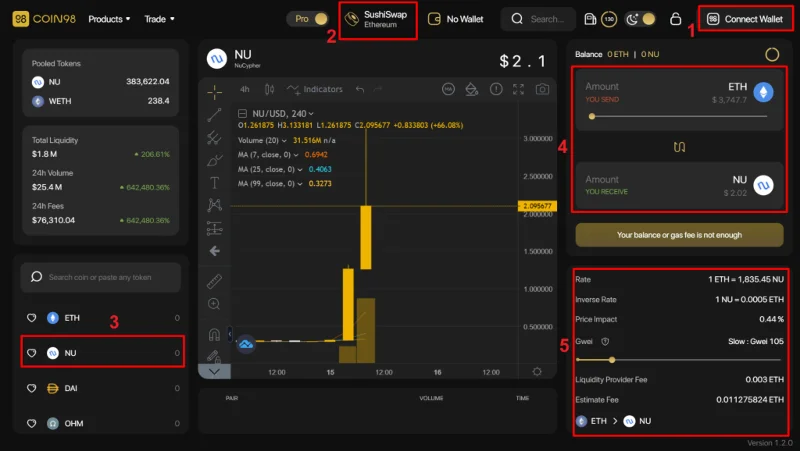The image size is (800, 451).
Task: Select the pattern drawing tool
Action: pyautogui.click(x=214, y=205)
